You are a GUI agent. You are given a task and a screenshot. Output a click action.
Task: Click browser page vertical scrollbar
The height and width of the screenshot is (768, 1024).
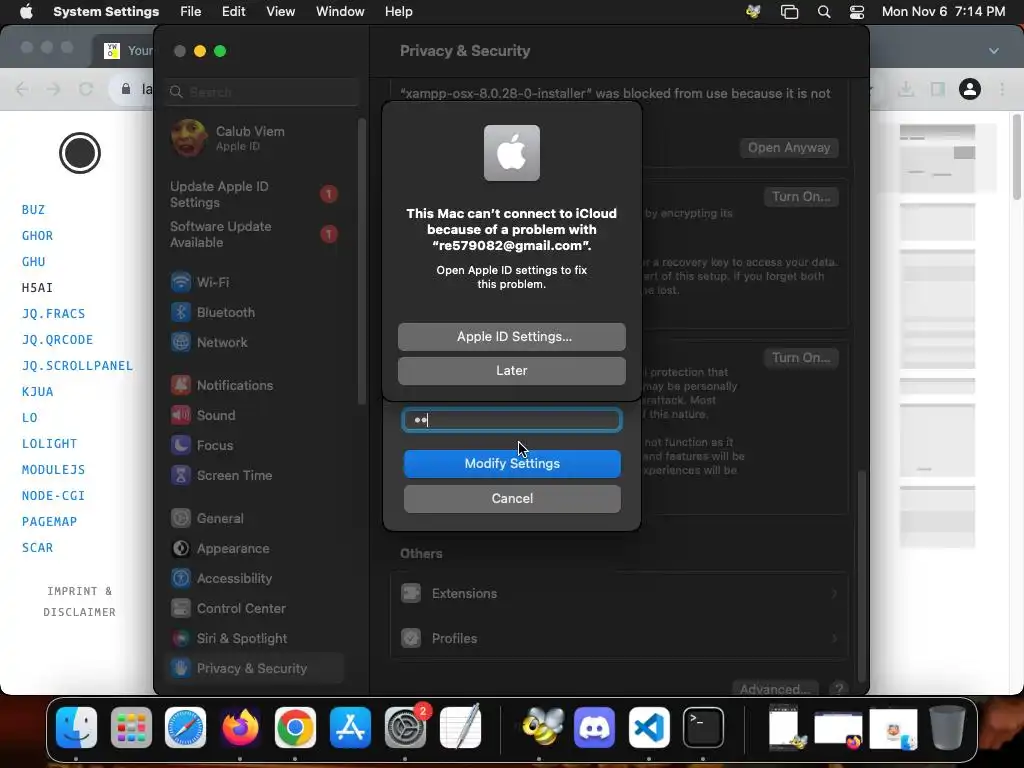click(x=1017, y=157)
